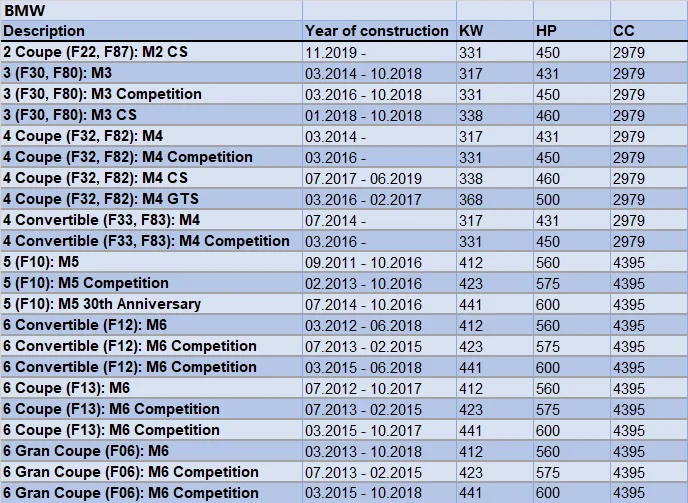This screenshot has height=503, width=688.
Task: Select date 07.2014 - in M4 Convertible row
Action: tap(379, 220)
